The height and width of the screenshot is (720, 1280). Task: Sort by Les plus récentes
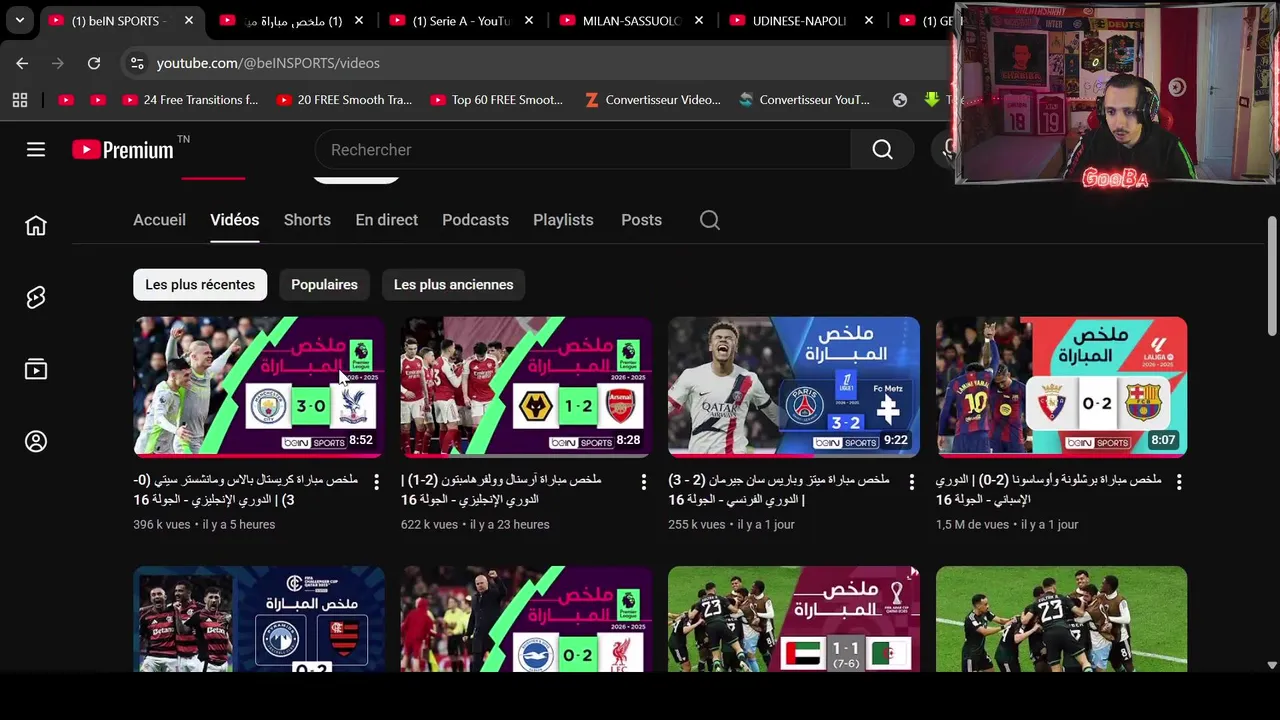pos(200,285)
